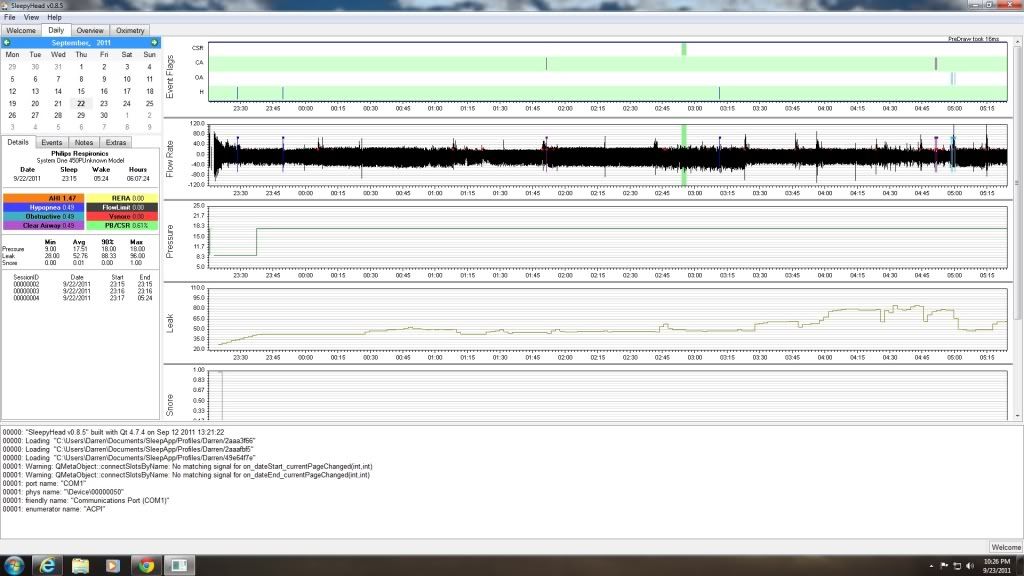Open the Notes tab
1024x576 pixels.
(84, 143)
